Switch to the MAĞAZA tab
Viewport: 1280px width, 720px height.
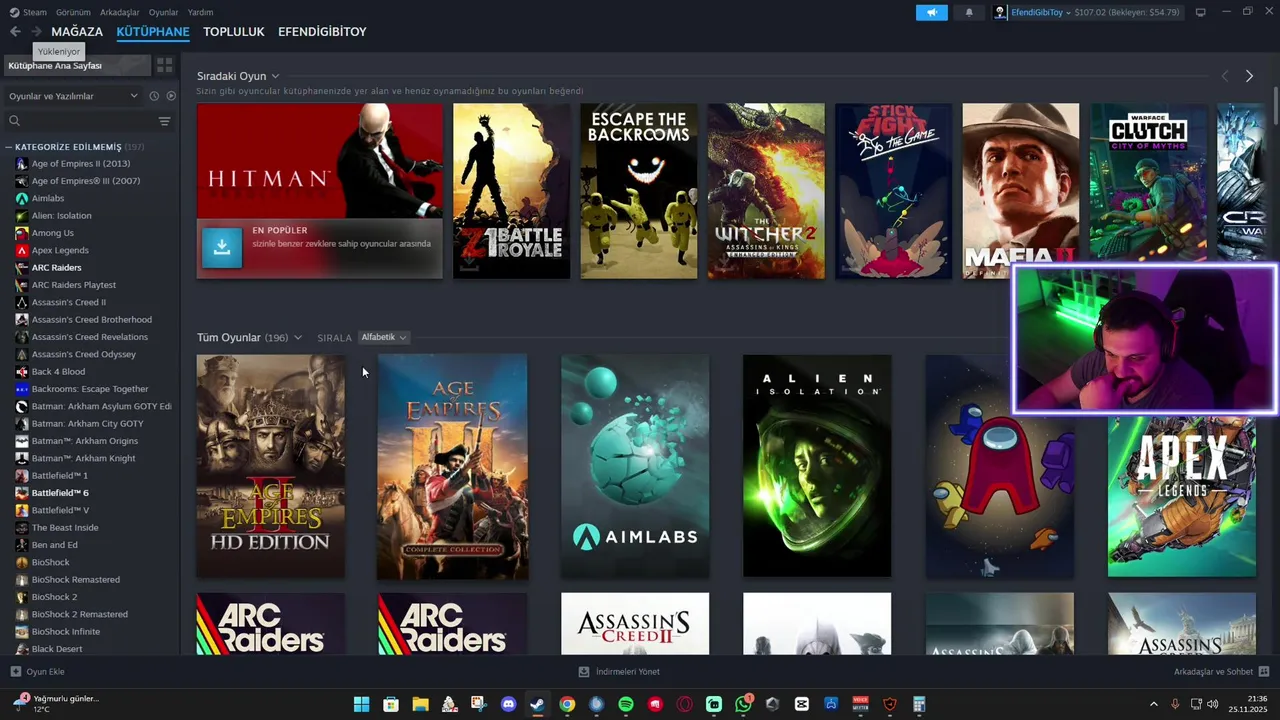[x=77, y=32]
